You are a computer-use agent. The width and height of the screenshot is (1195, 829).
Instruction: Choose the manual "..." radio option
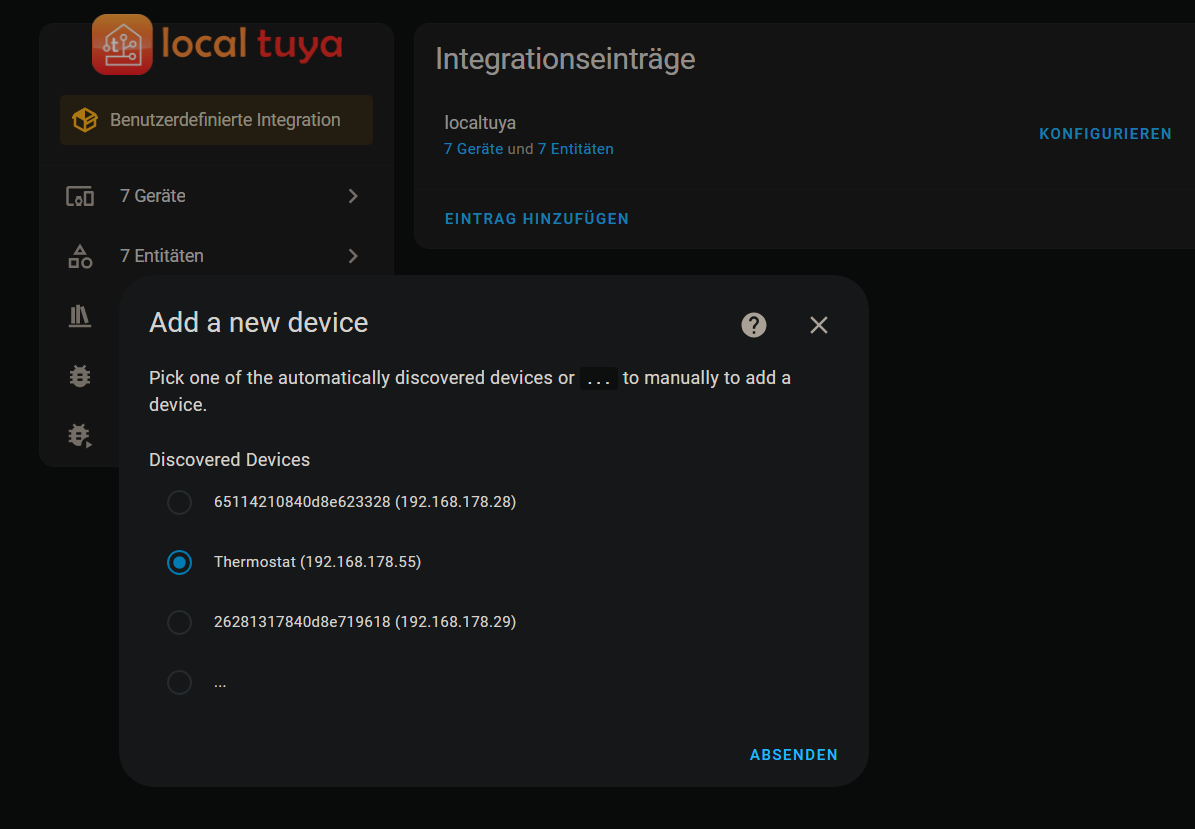point(179,682)
